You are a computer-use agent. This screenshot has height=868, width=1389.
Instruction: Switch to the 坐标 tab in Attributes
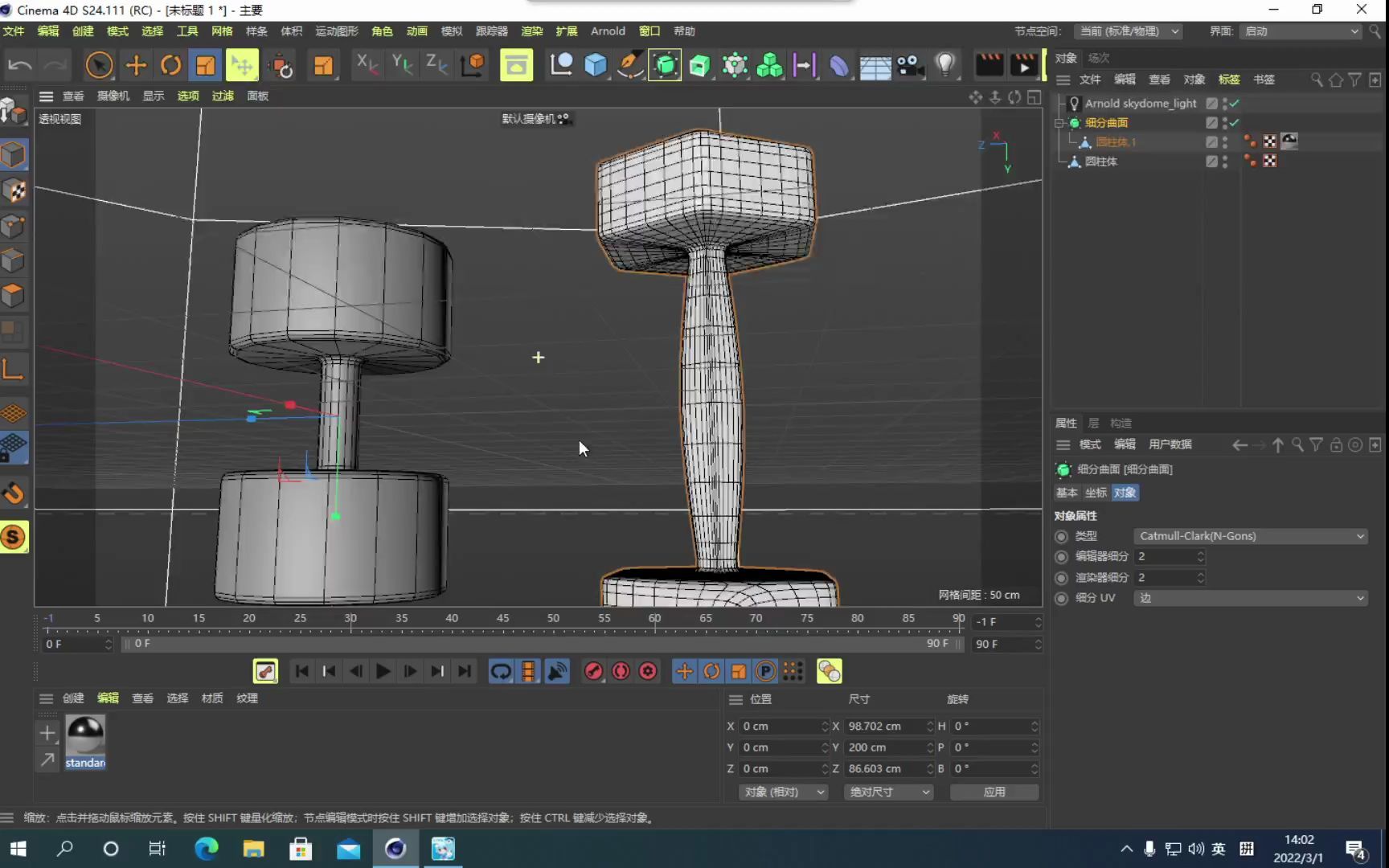click(x=1096, y=493)
